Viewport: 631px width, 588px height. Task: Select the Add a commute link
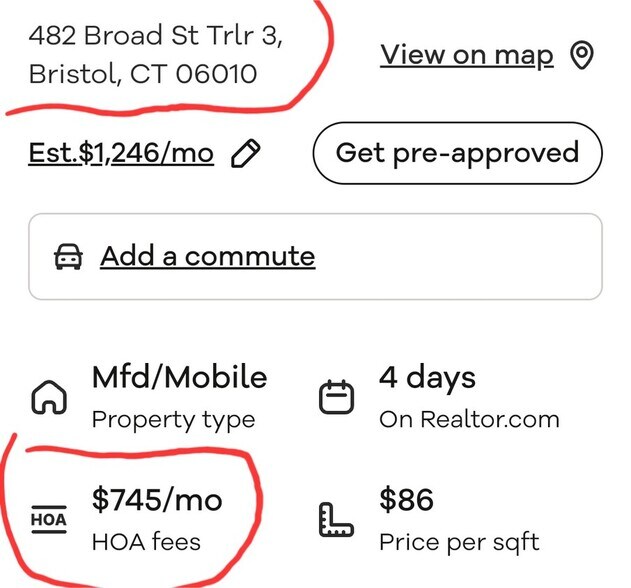click(x=207, y=256)
